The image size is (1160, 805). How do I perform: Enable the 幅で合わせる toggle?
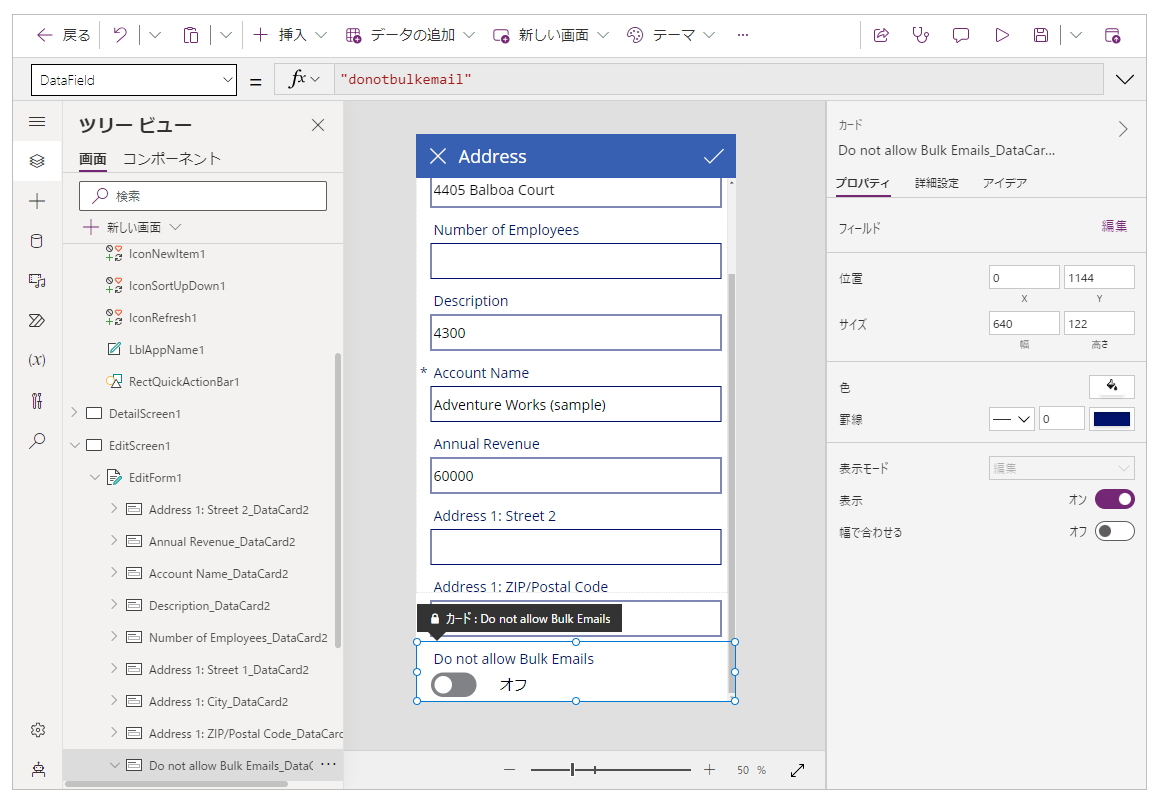click(1114, 531)
